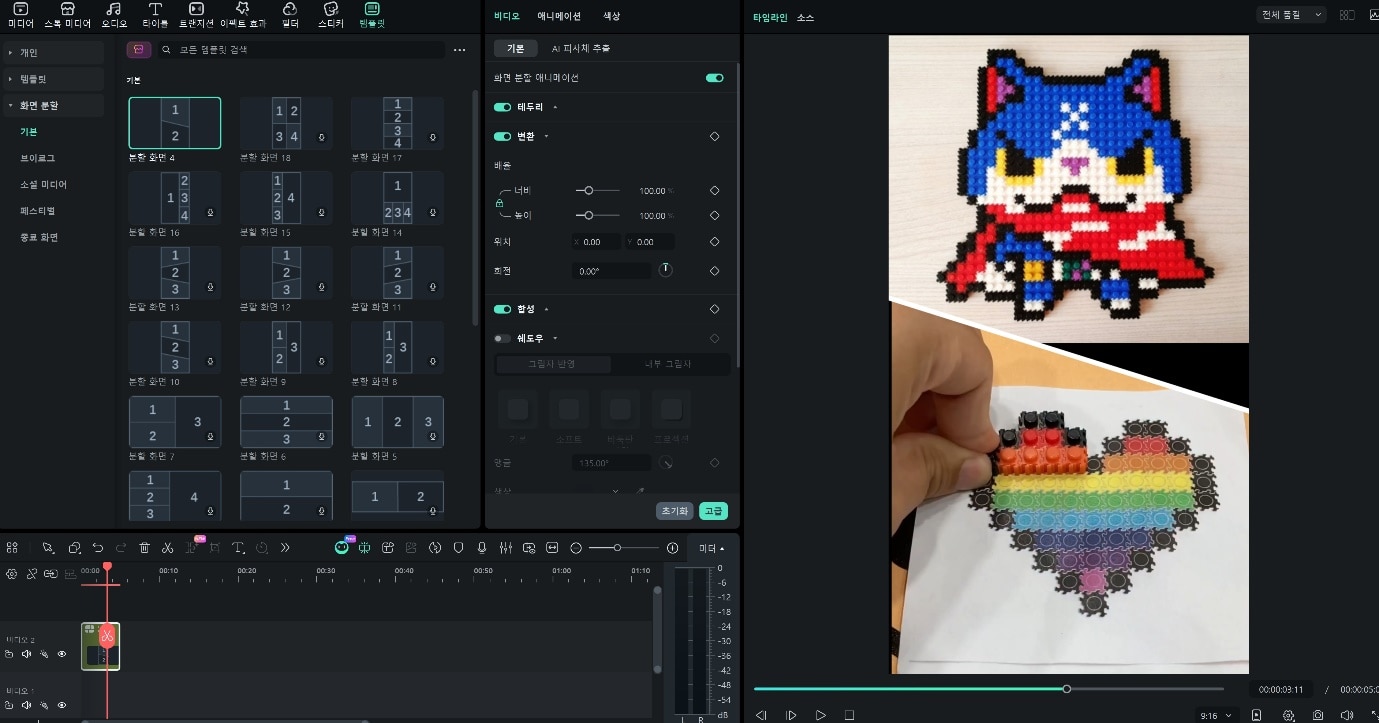Viewport: 1379px width, 723px height.
Task: Open the 필터 filters tab
Action: click(x=289, y=15)
